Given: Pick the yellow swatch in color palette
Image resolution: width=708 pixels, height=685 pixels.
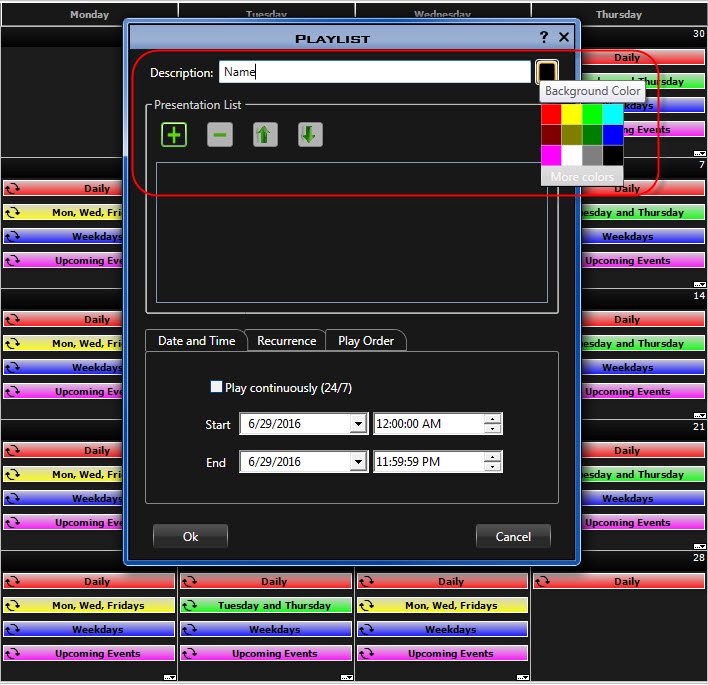Looking at the screenshot, I should pyautogui.click(x=571, y=114).
